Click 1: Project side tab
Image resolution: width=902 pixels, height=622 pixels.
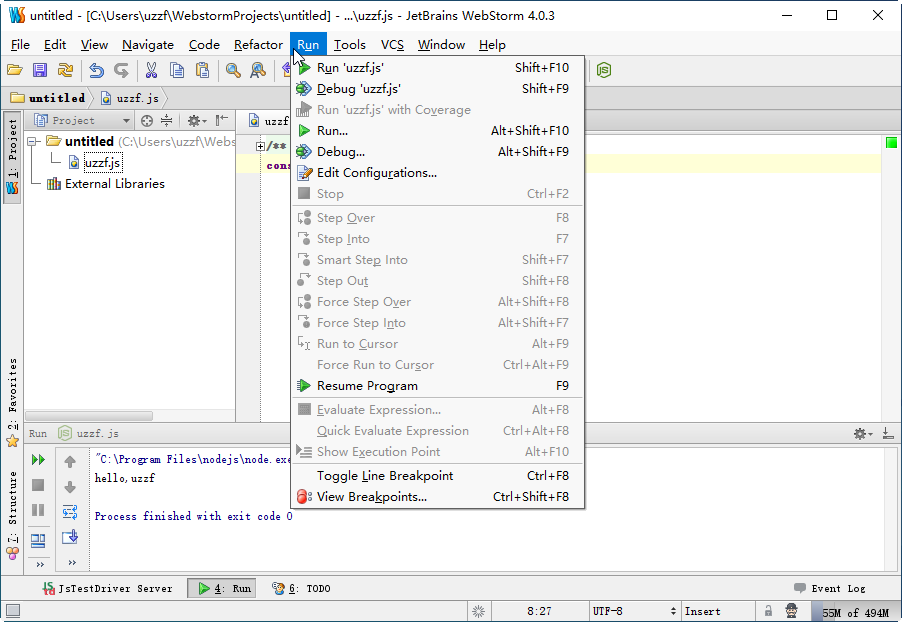[12, 157]
